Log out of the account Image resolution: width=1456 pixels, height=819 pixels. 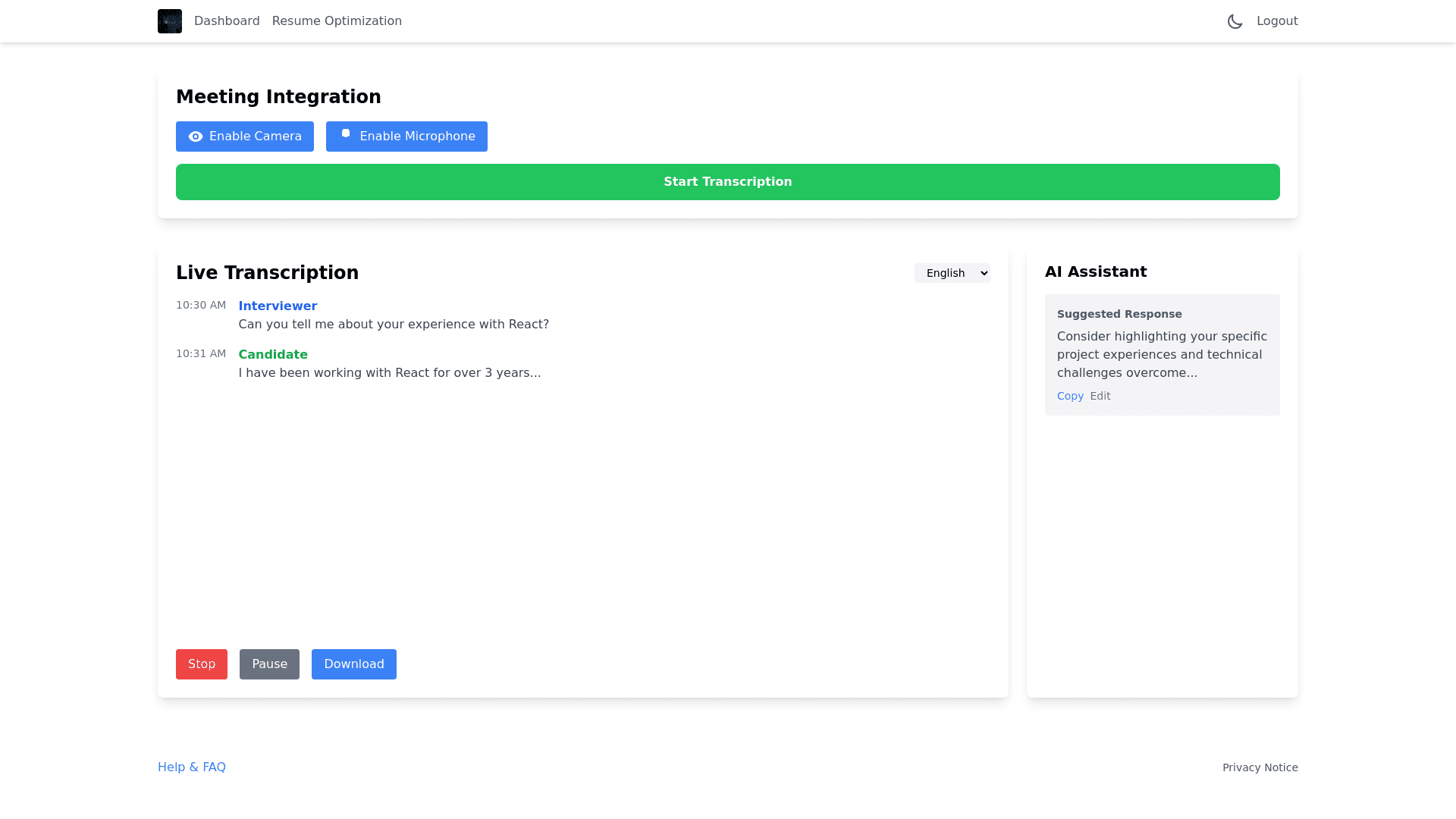coord(1277,21)
